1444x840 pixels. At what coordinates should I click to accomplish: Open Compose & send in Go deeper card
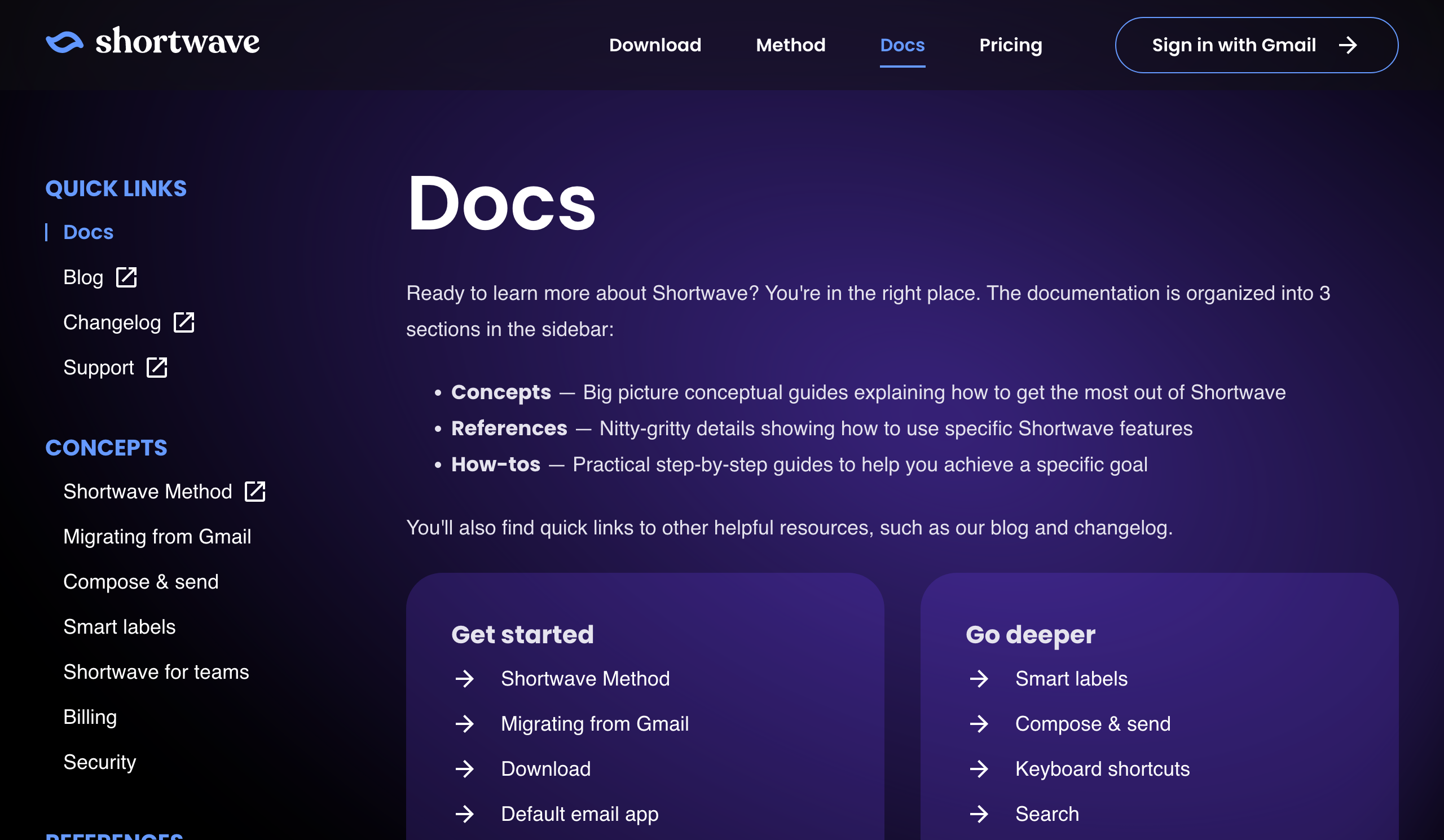point(1093,724)
